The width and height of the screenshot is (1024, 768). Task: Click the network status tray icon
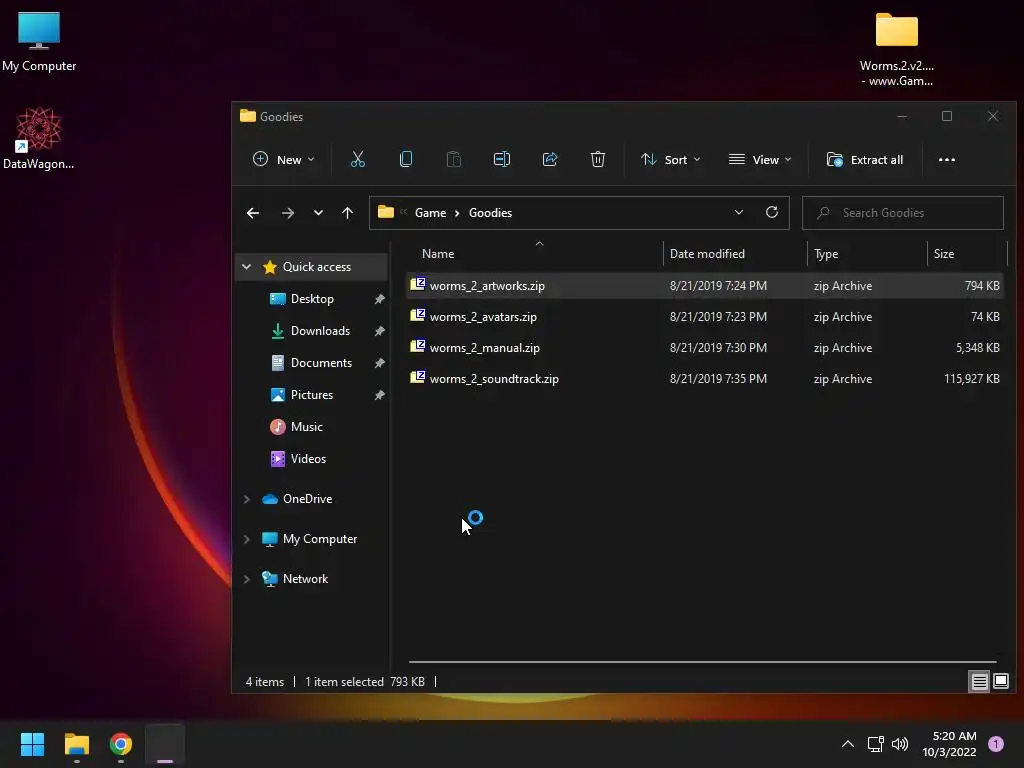pos(875,744)
